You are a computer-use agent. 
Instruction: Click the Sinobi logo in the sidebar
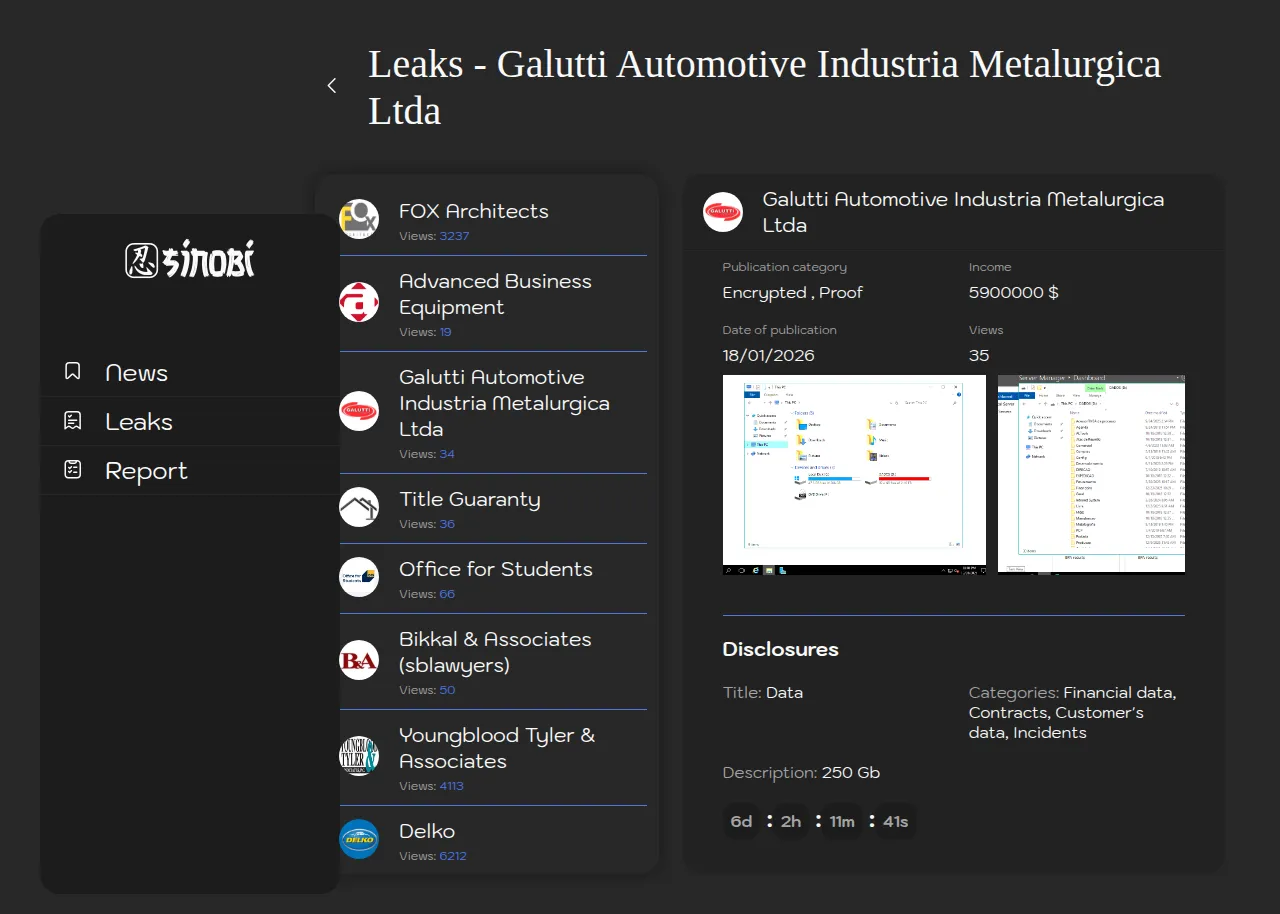pyautogui.click(x=190, y=261)
